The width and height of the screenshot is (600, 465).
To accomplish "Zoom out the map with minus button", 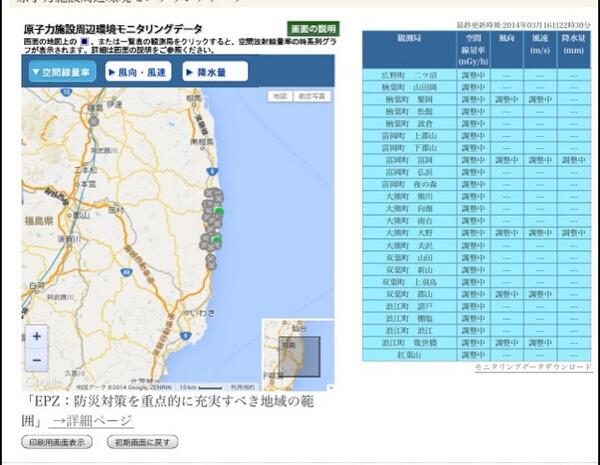I will tap(37, 360).
